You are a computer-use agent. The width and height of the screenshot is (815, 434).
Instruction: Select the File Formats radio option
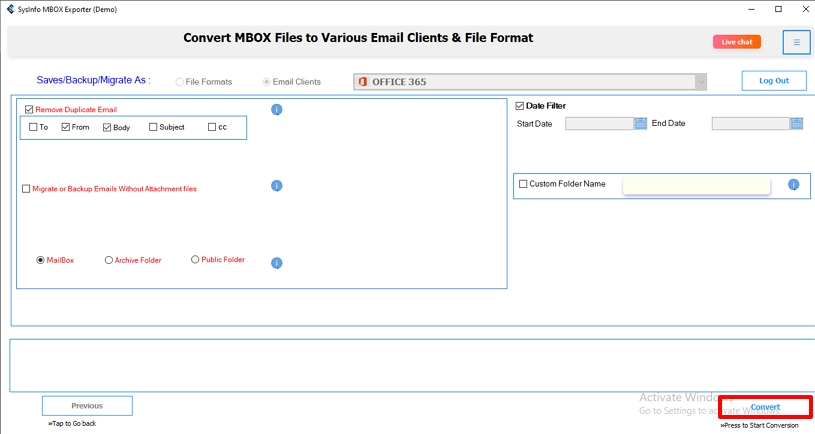tap(179, 82)
